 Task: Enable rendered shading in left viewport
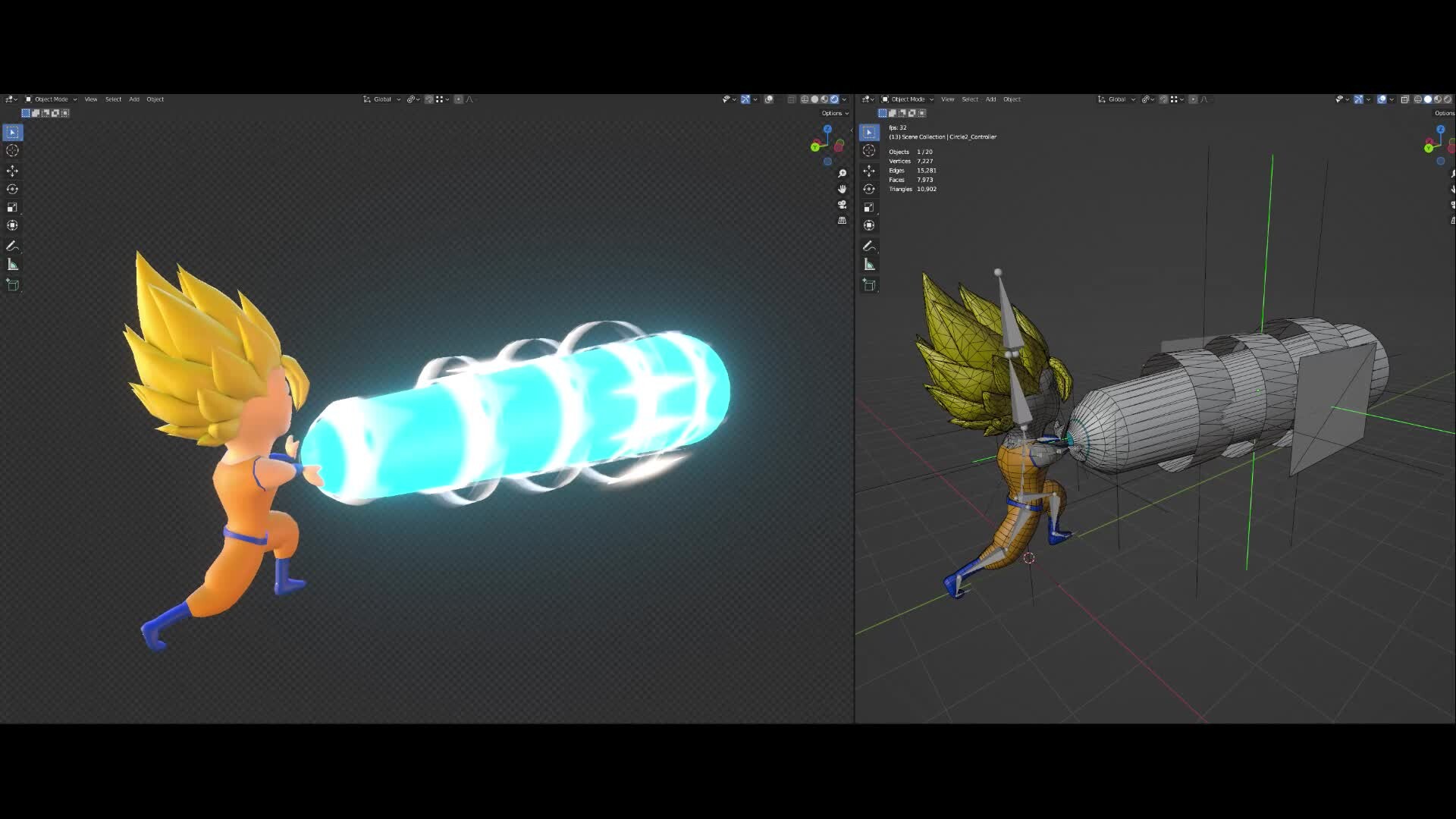click(x=834, y=99)
